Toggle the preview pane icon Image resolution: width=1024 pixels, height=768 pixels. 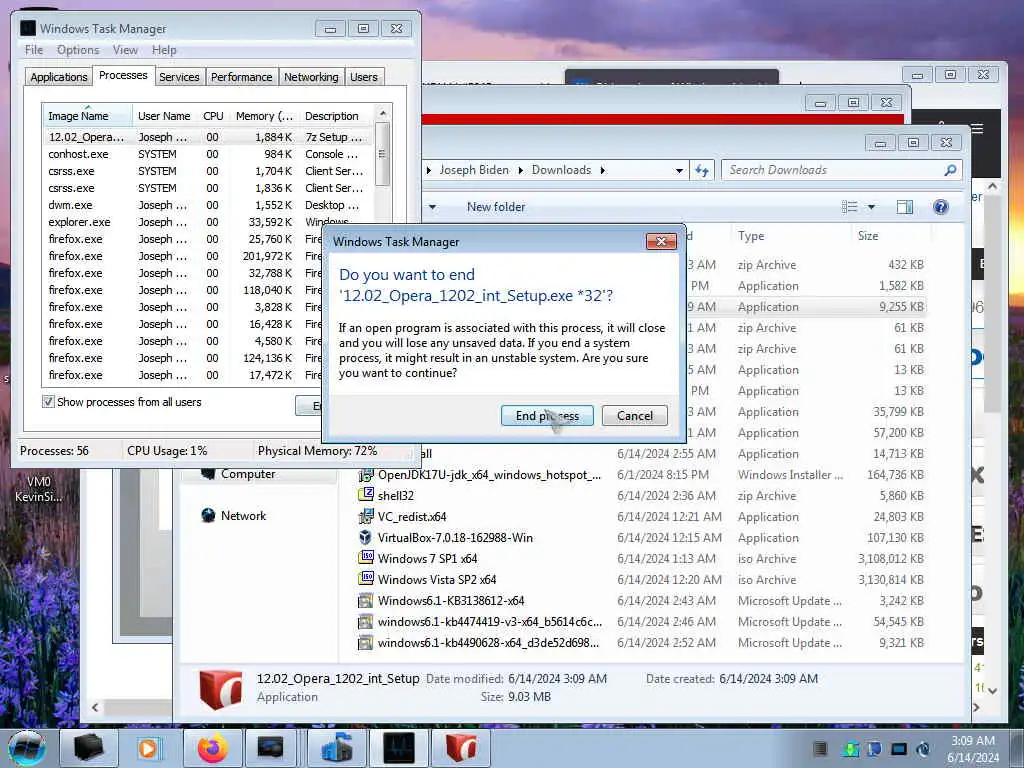click(904, 207)
